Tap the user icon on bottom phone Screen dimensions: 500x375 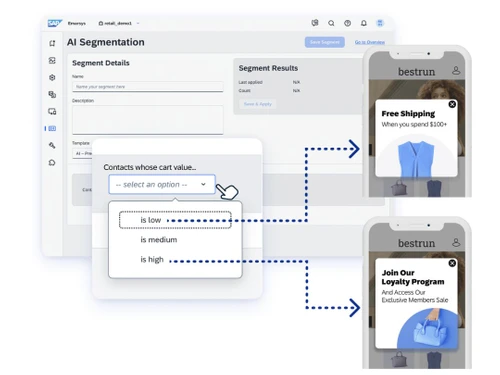click(x=456, y=242)
